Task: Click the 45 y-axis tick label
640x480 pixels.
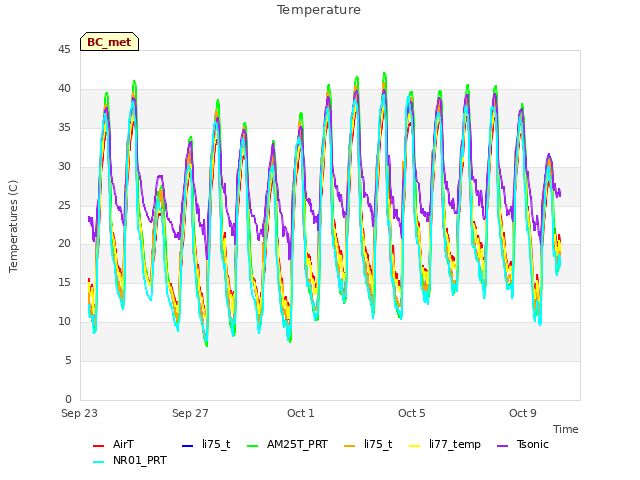Action: click(x=64, y=50)
